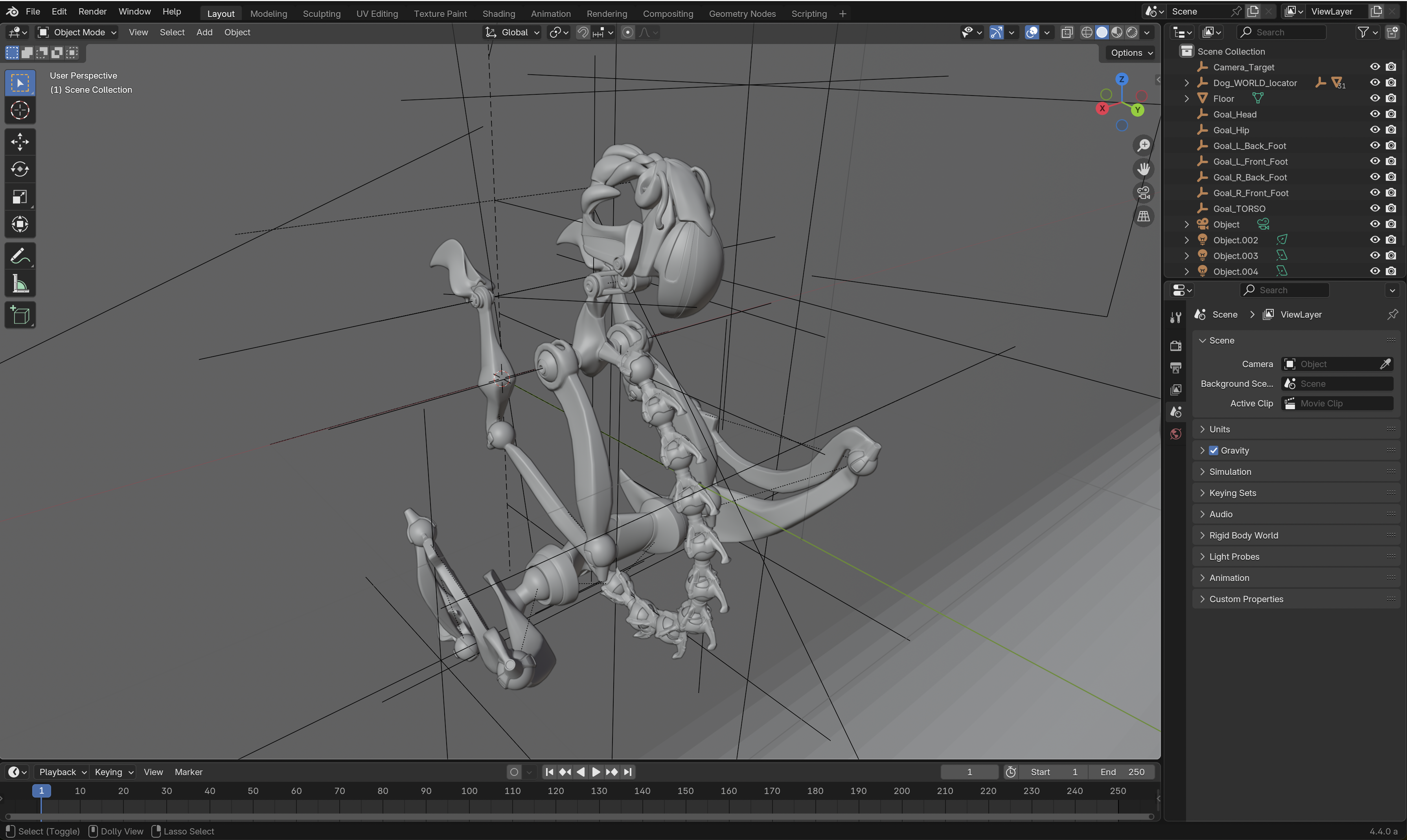This screenshot has width=1407, height=840.
Task: Select the Scale tool
Action: point(20,197)
